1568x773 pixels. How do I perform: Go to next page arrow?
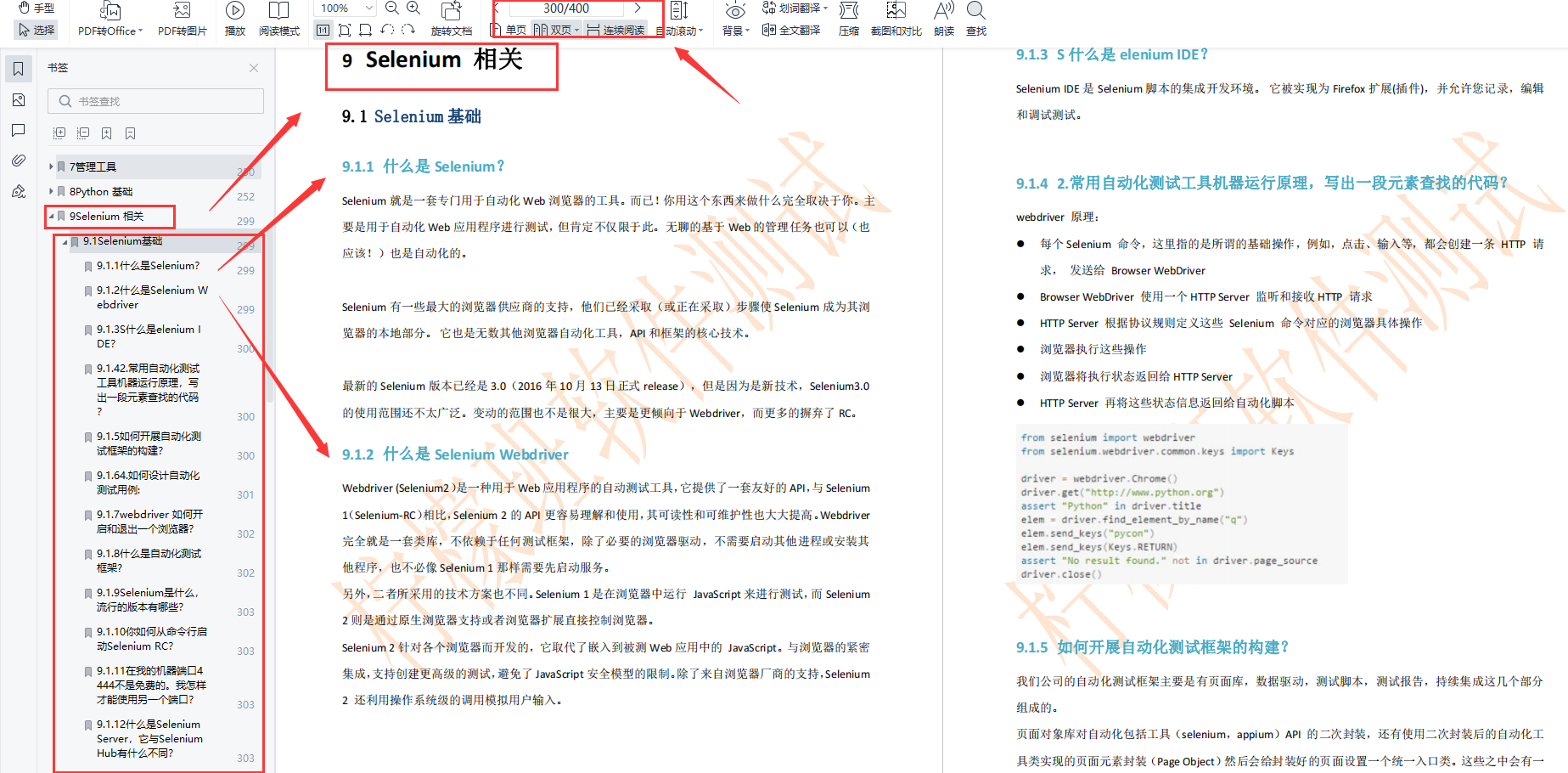pyautogui.click(x=638, y=8)
